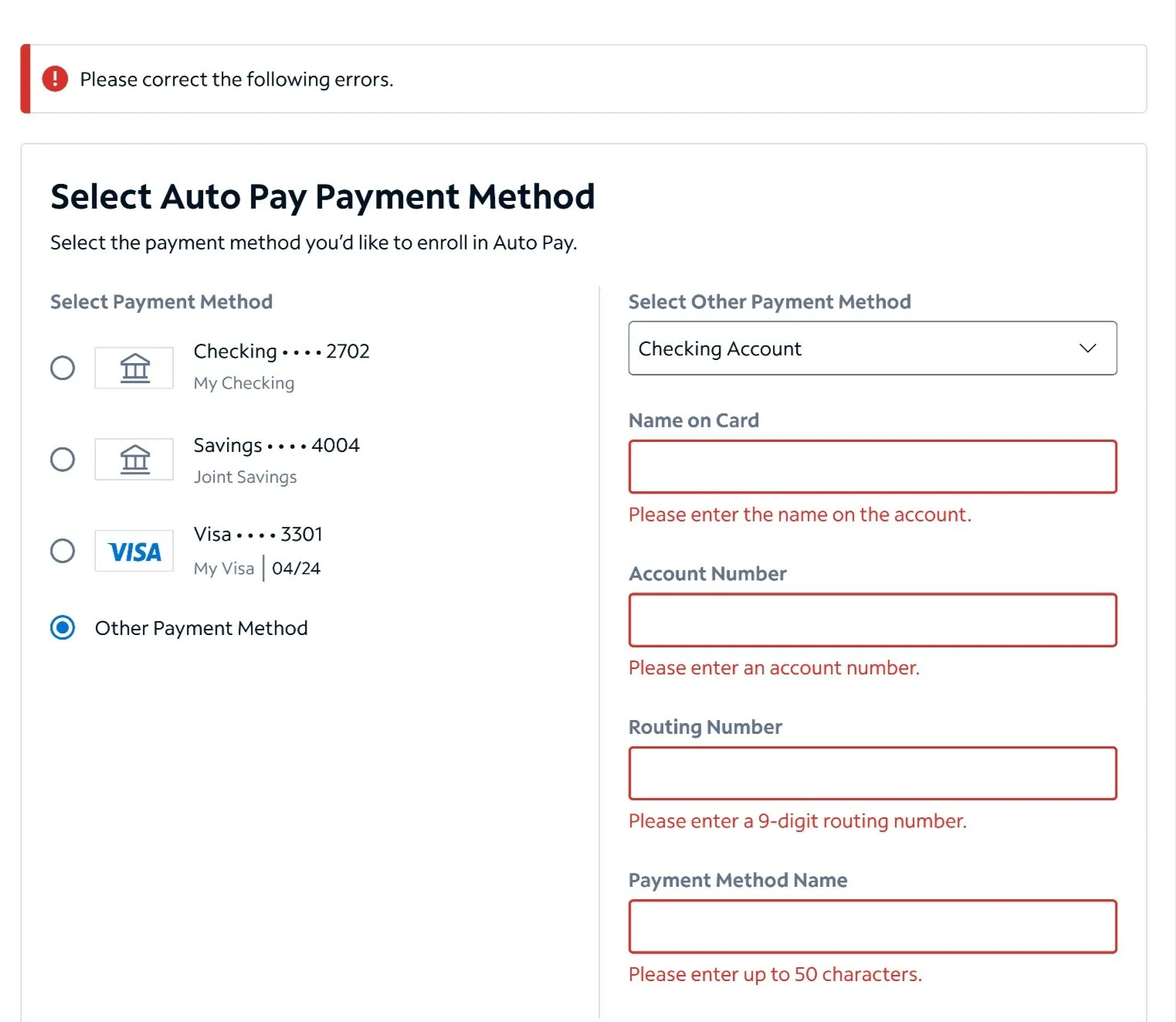Click the Account Number input field

click(873, 620)
